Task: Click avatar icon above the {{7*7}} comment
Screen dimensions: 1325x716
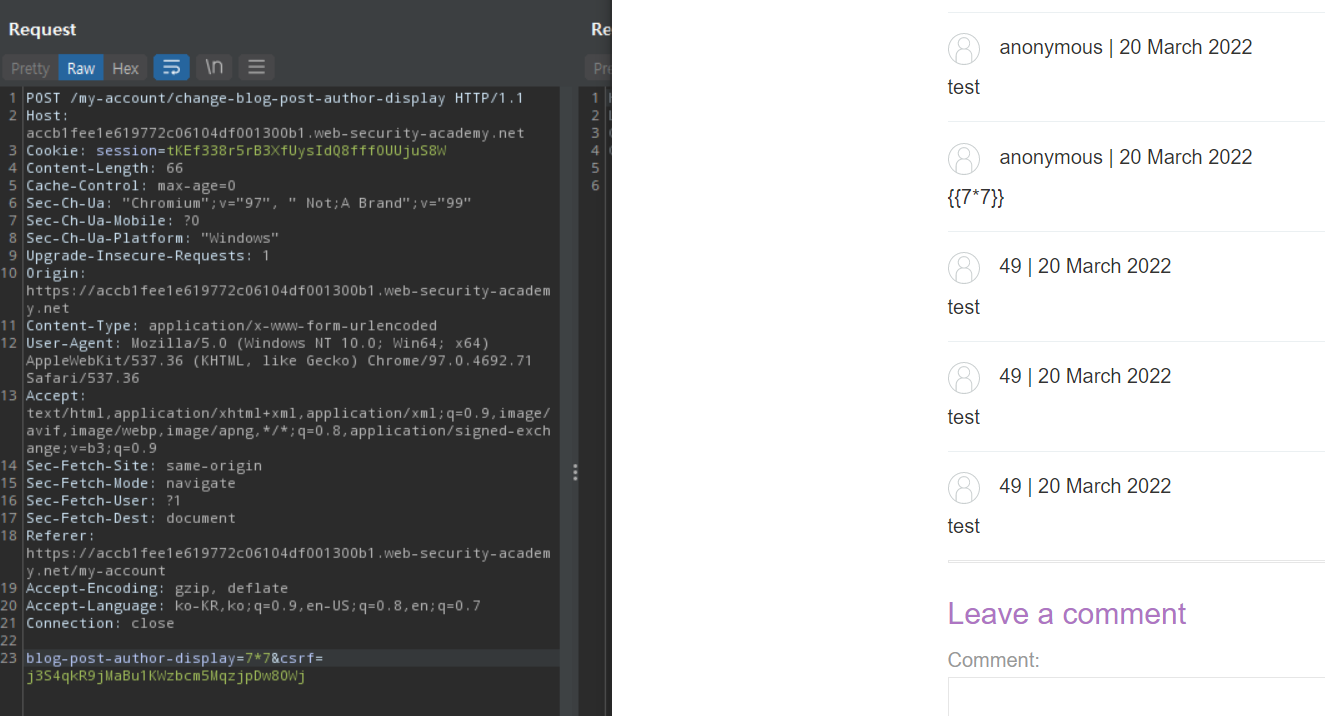Action: pos(964,158)
